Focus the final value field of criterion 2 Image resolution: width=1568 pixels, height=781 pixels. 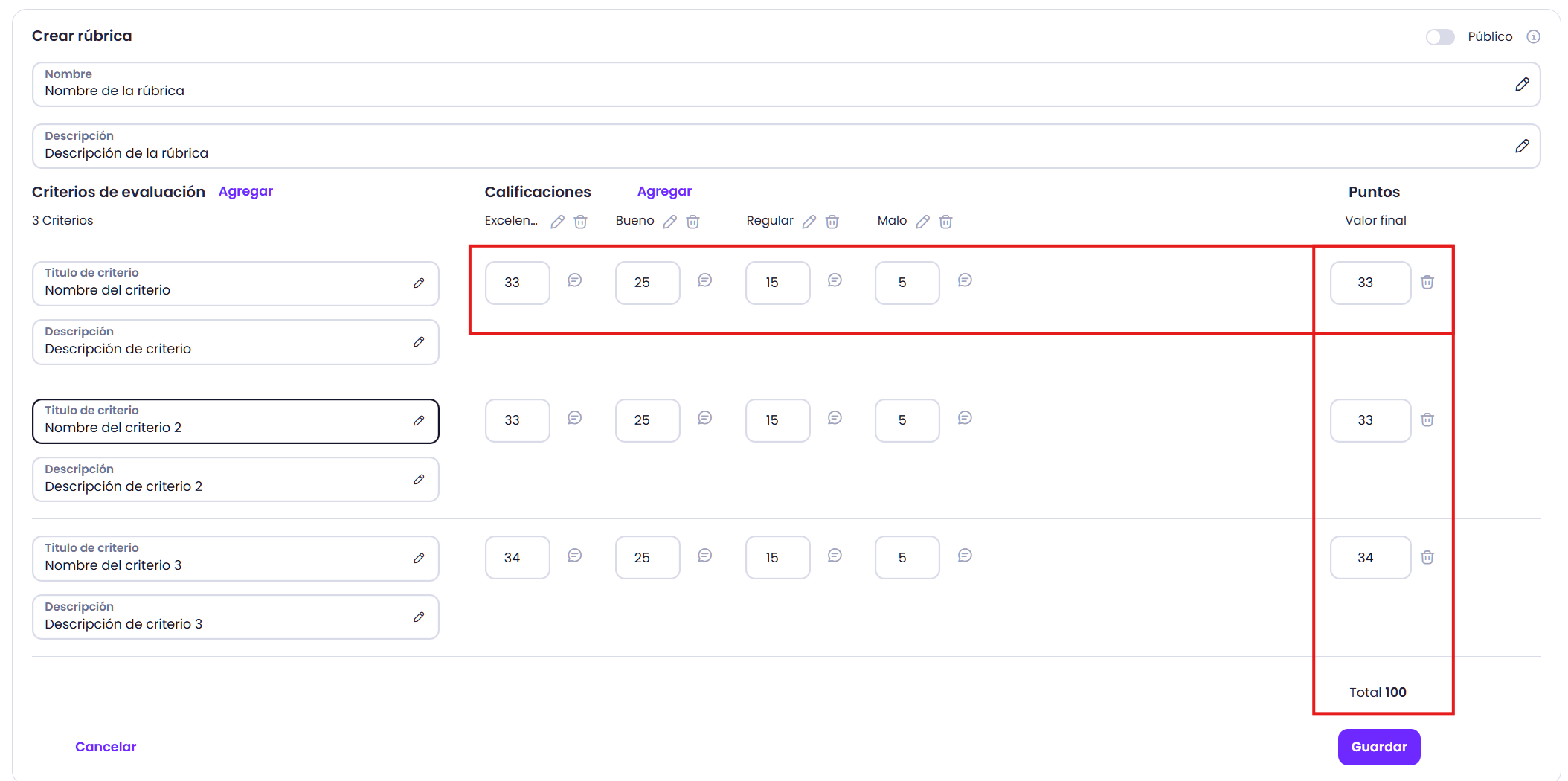[x=1369, y=420]
